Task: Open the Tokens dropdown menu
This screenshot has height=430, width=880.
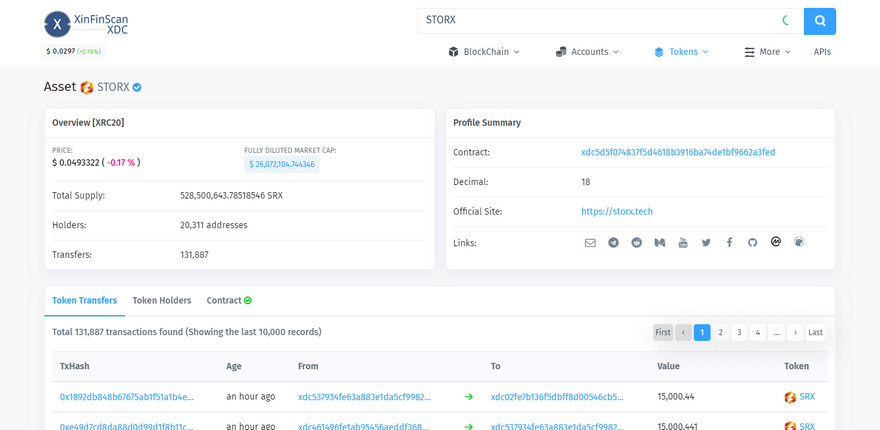Action: click(x=681, y=52)
